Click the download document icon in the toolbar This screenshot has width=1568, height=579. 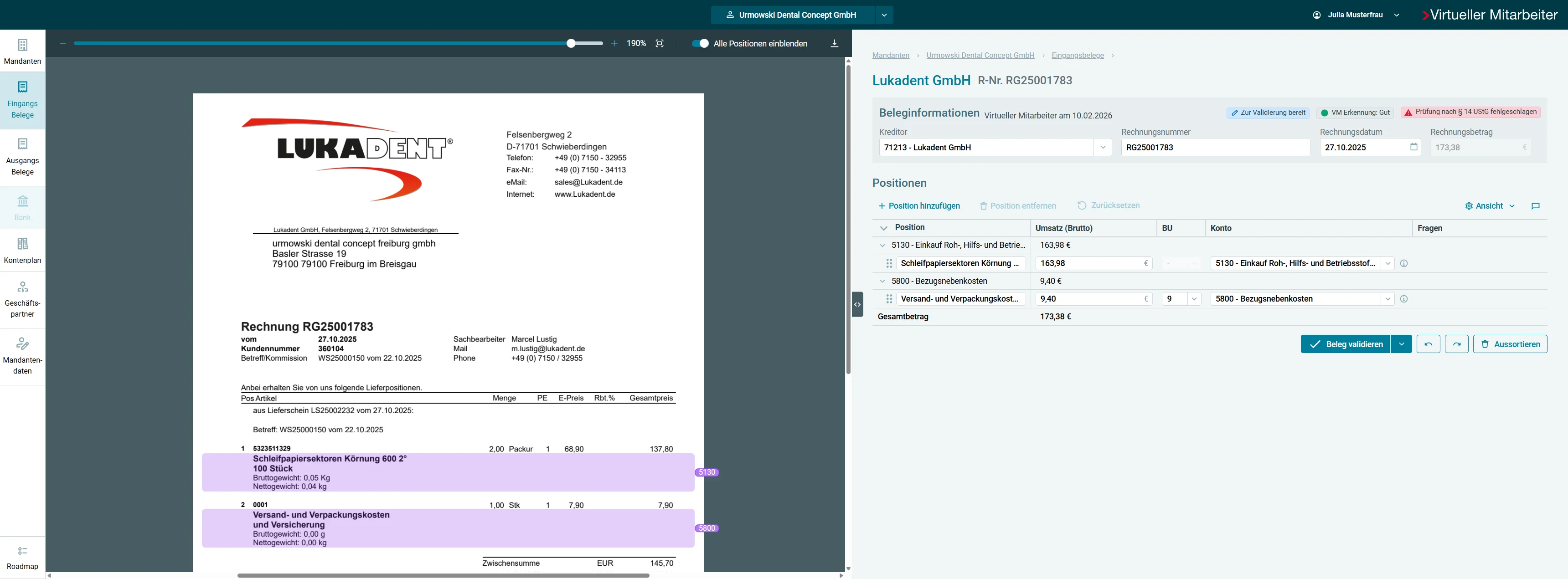click(834, 43)
